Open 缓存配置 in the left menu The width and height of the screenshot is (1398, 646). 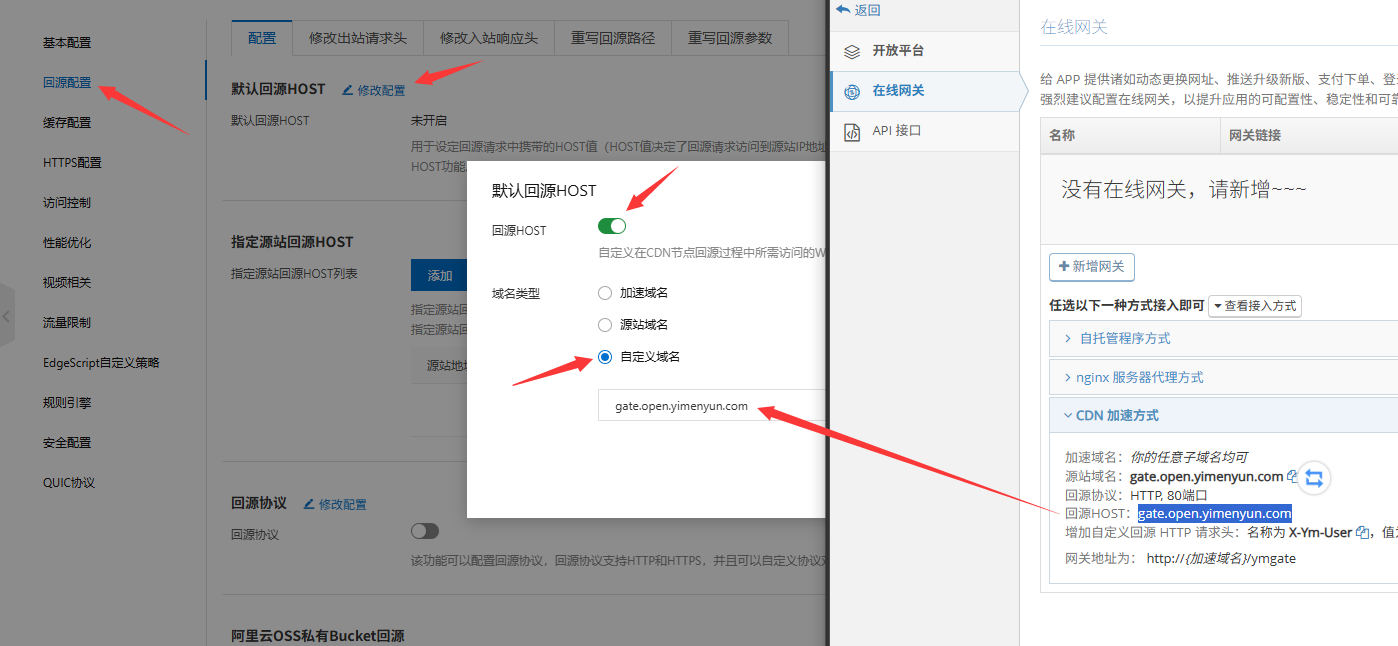[x=67, y=123]
